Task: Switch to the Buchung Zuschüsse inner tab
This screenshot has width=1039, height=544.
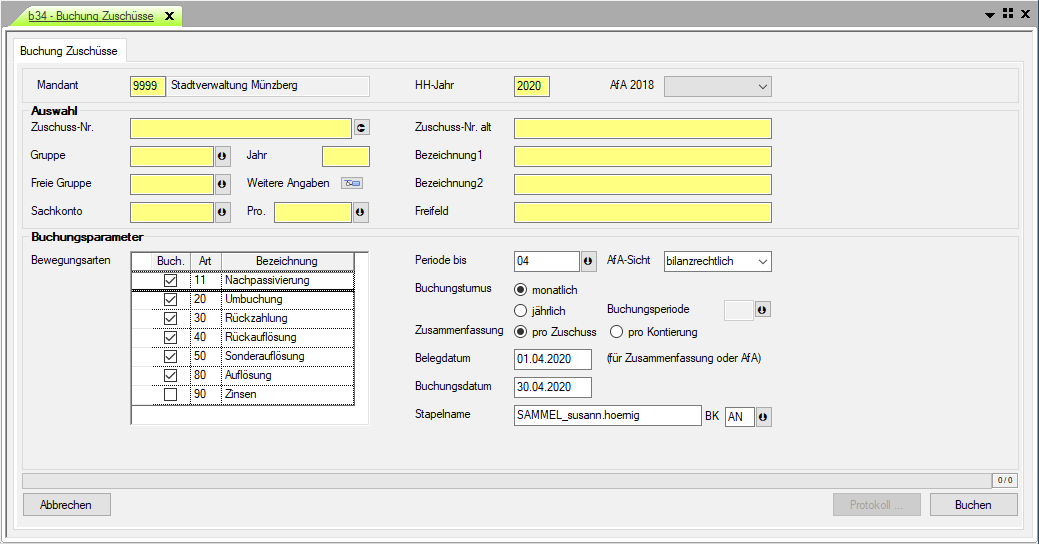Action: [69, 50]
